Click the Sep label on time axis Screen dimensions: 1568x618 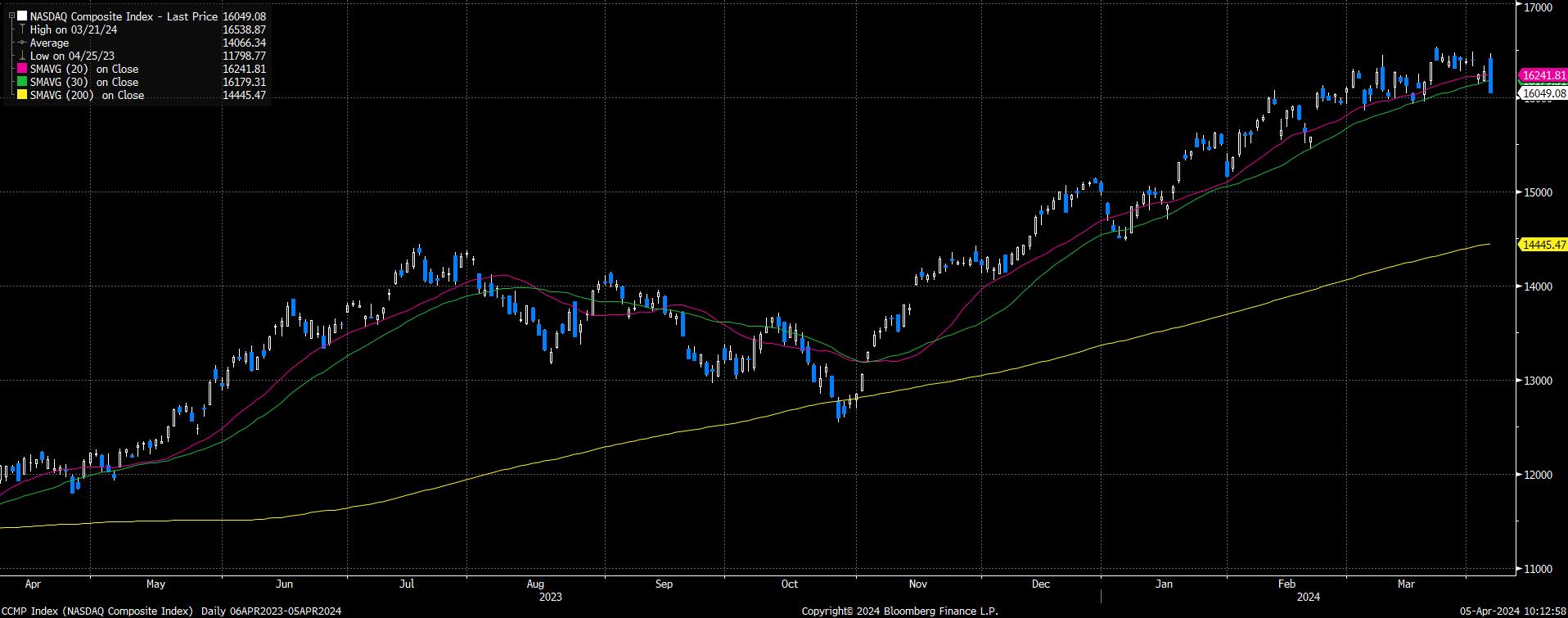click(664, 584)
